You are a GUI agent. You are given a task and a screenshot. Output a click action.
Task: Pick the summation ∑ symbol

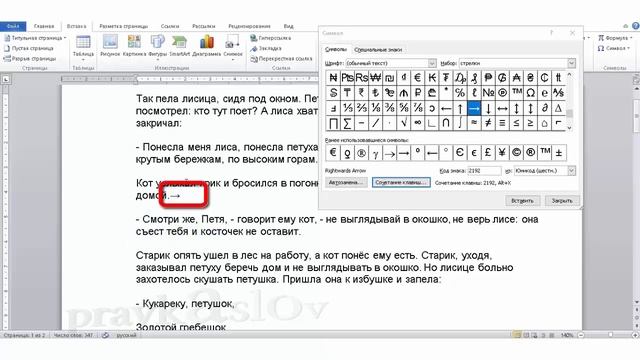click(x=347, y=123)
